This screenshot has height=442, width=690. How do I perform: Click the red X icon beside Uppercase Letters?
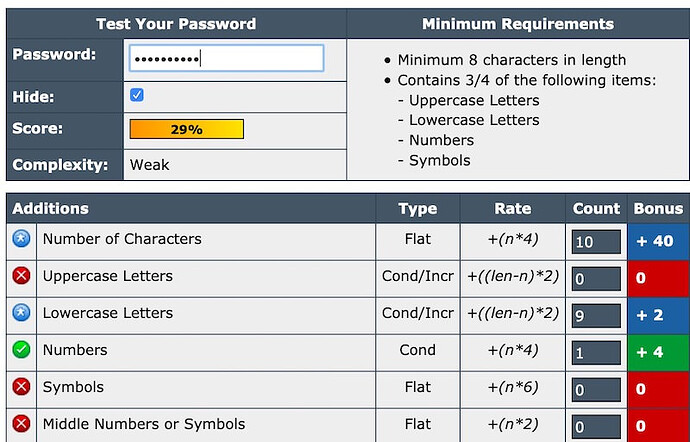[21, 276]
